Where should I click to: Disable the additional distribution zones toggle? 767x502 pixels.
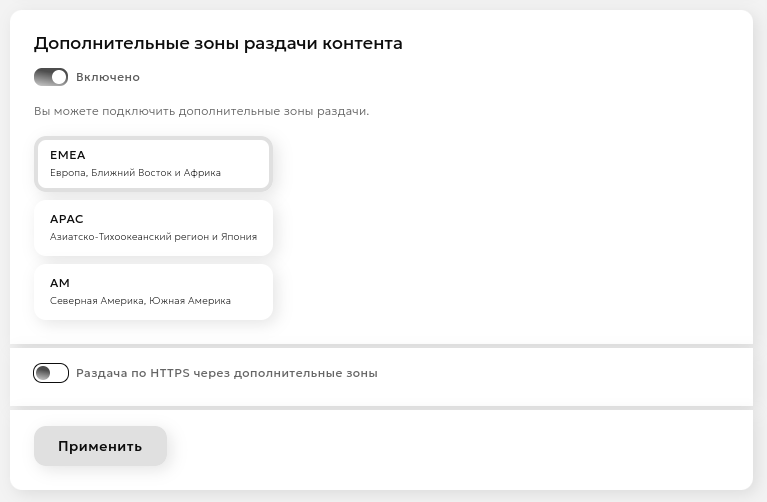click(51, 77)
